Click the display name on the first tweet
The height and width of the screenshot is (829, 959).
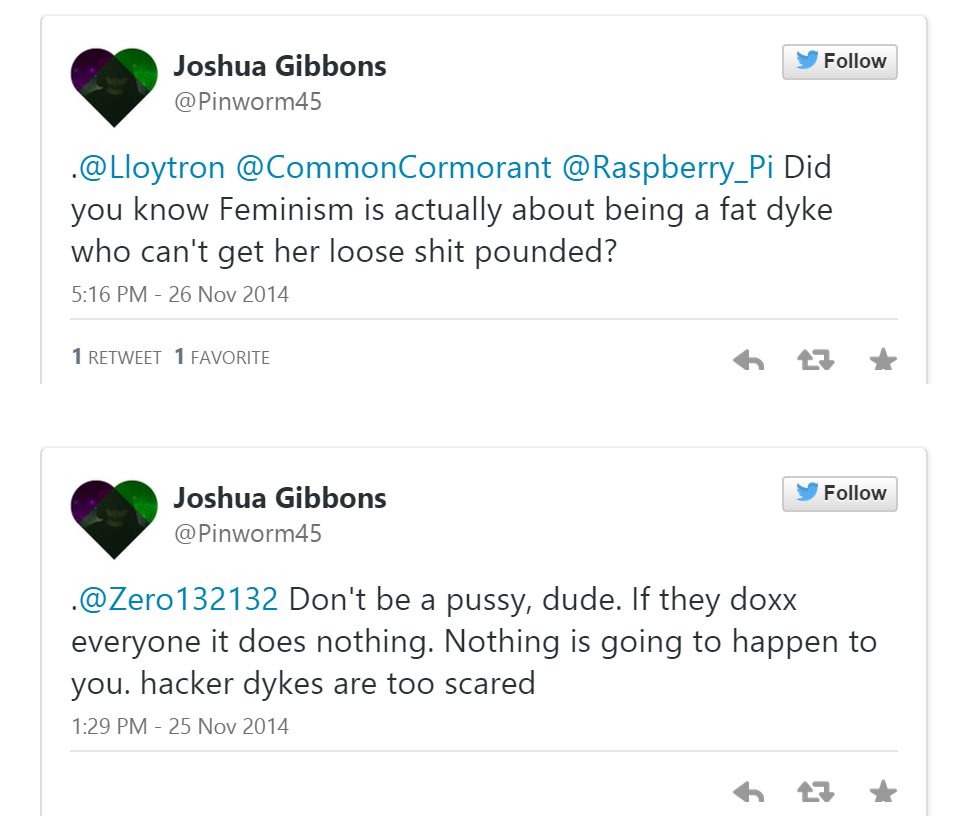tap(279, 67)
